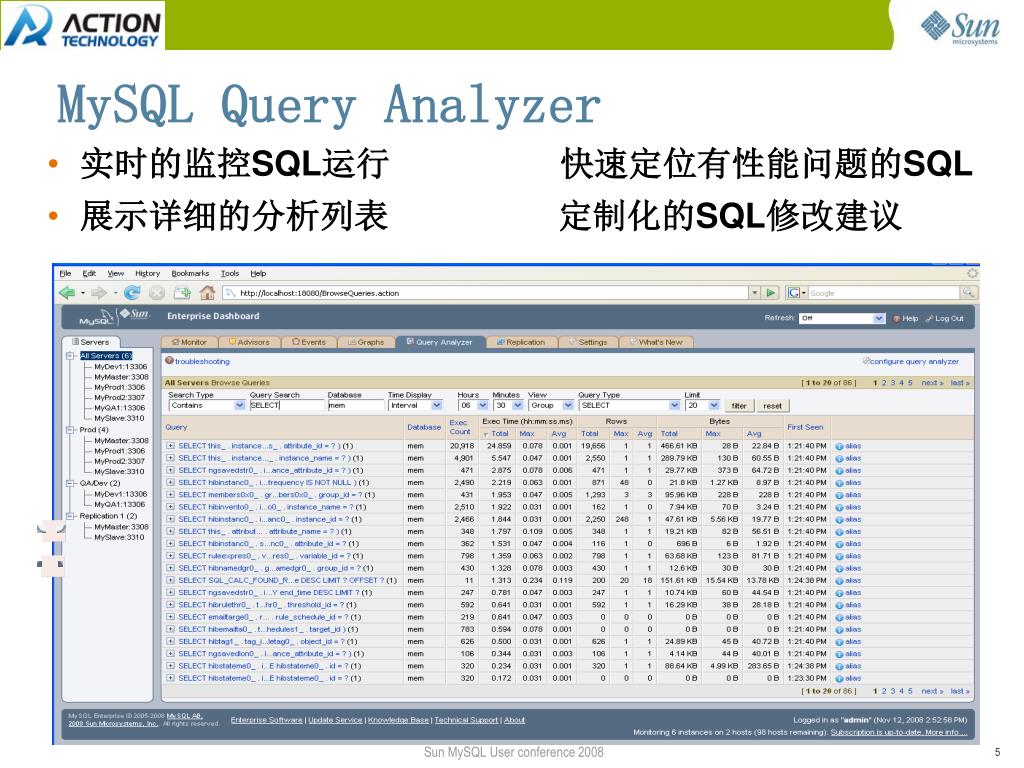Switch to the Settings tab

point(588,342)
